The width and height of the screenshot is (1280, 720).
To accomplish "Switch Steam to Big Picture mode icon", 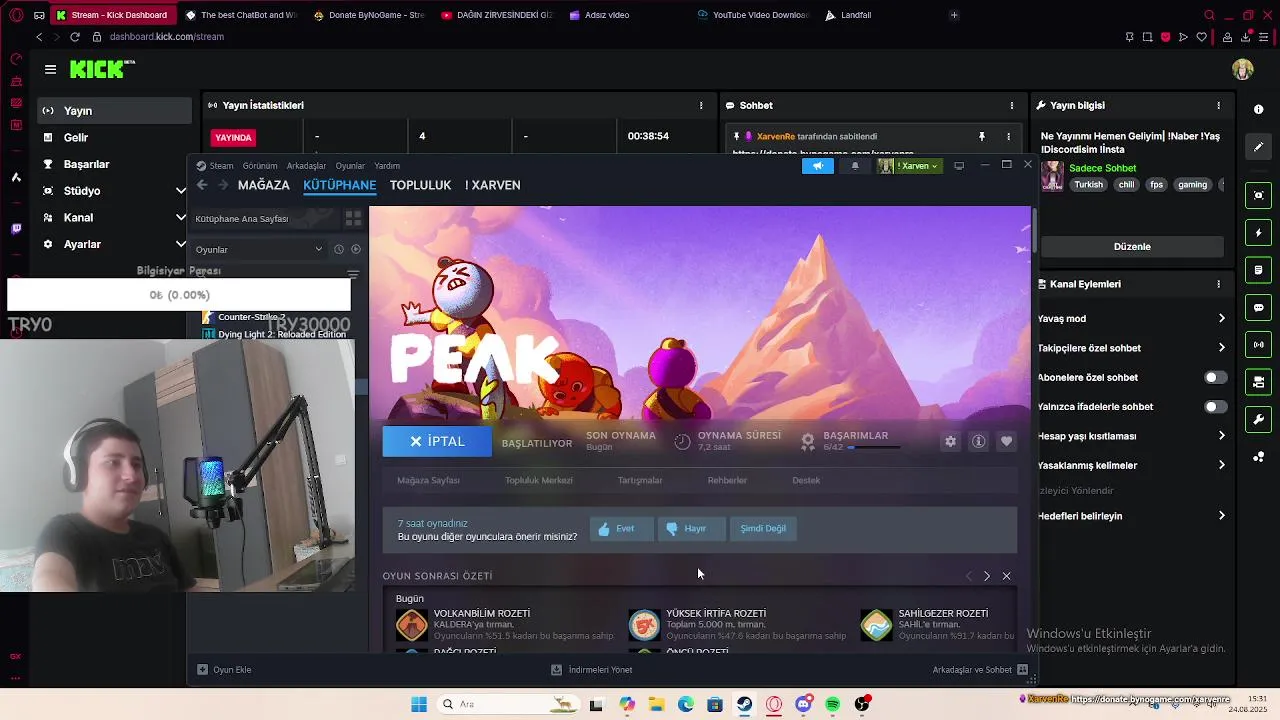I will (959, 166).
